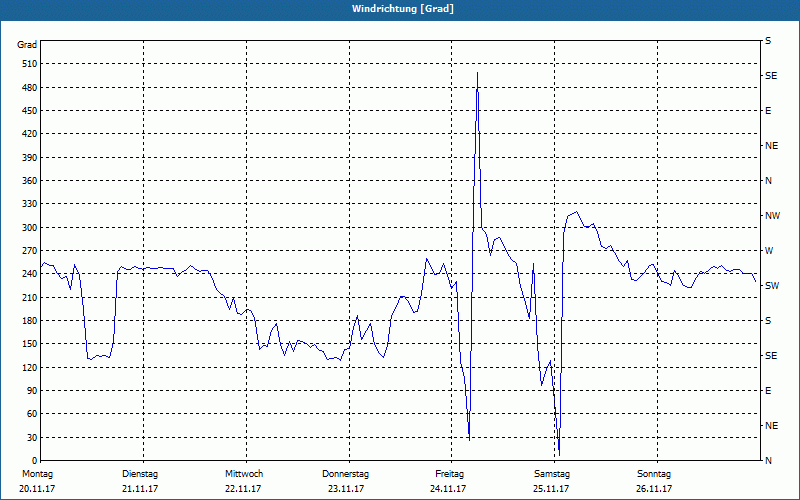Click the 270 value on left axis
The height and width of the screenshot is (500, 800).
coord(30,251)
